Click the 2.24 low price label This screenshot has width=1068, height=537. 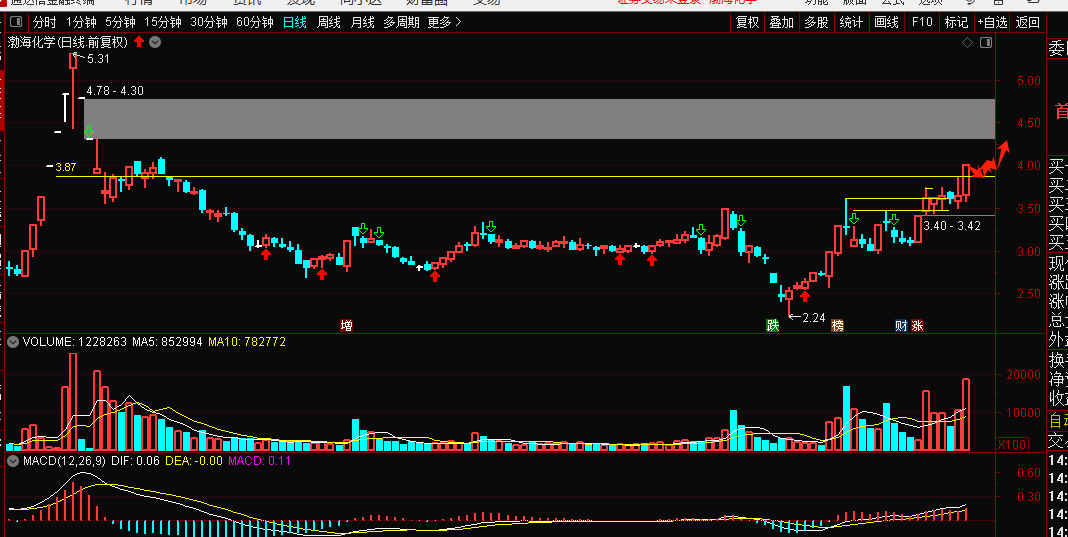[813, 318]
